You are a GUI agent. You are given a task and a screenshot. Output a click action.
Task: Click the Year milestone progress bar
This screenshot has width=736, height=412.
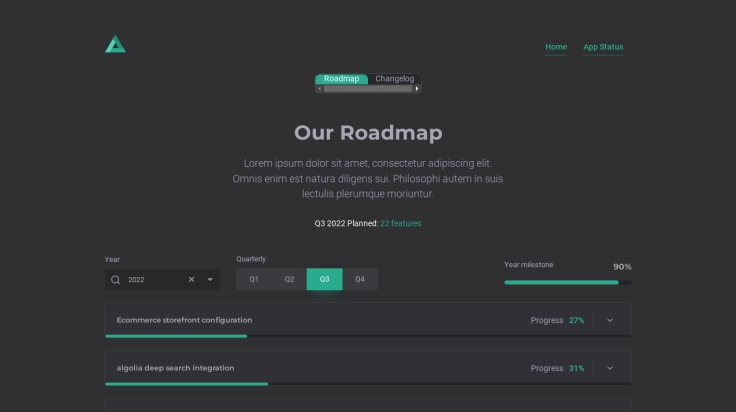tap(567, 283)
